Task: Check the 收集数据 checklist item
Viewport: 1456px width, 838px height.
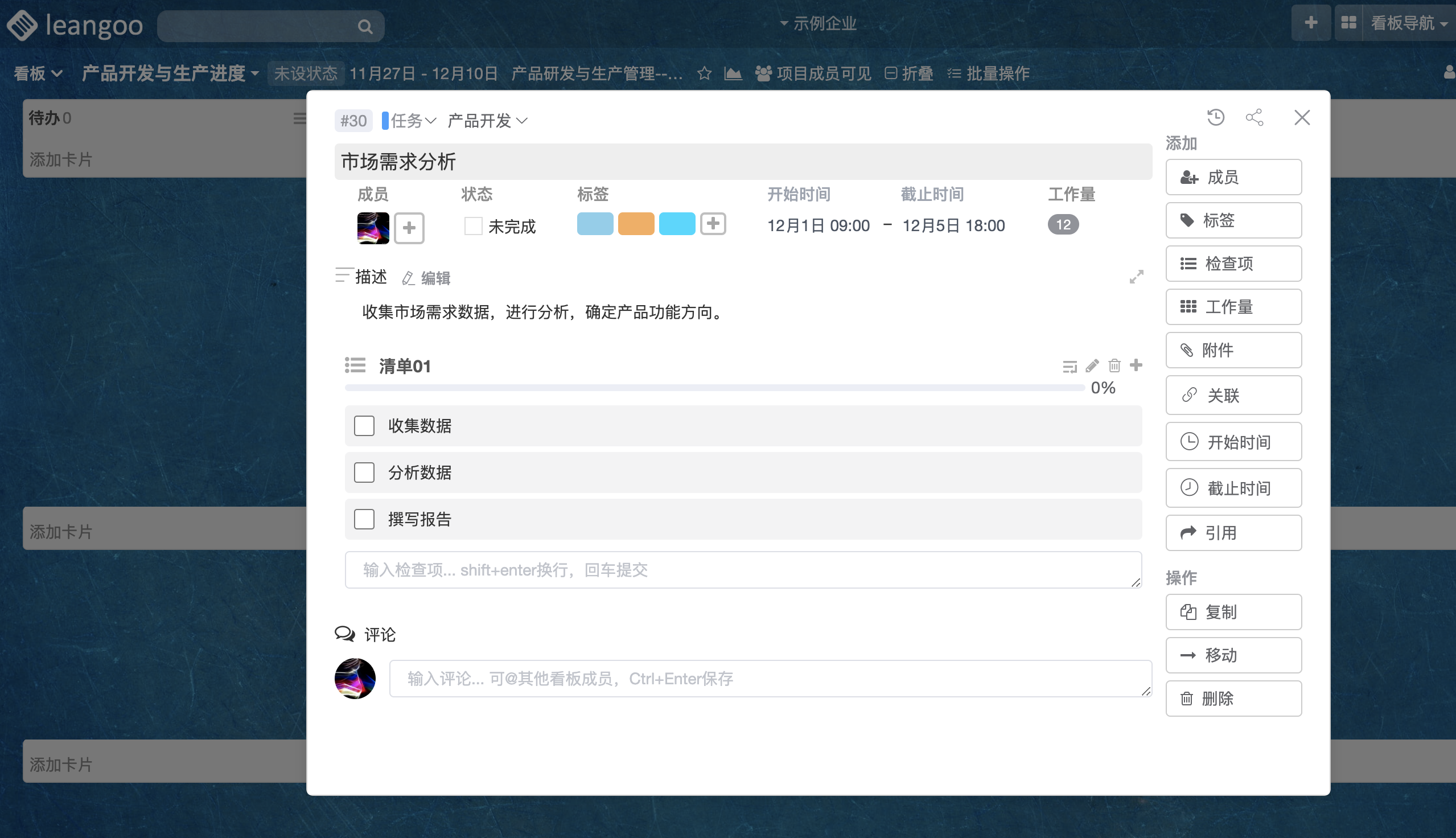Action: [364, 426]
